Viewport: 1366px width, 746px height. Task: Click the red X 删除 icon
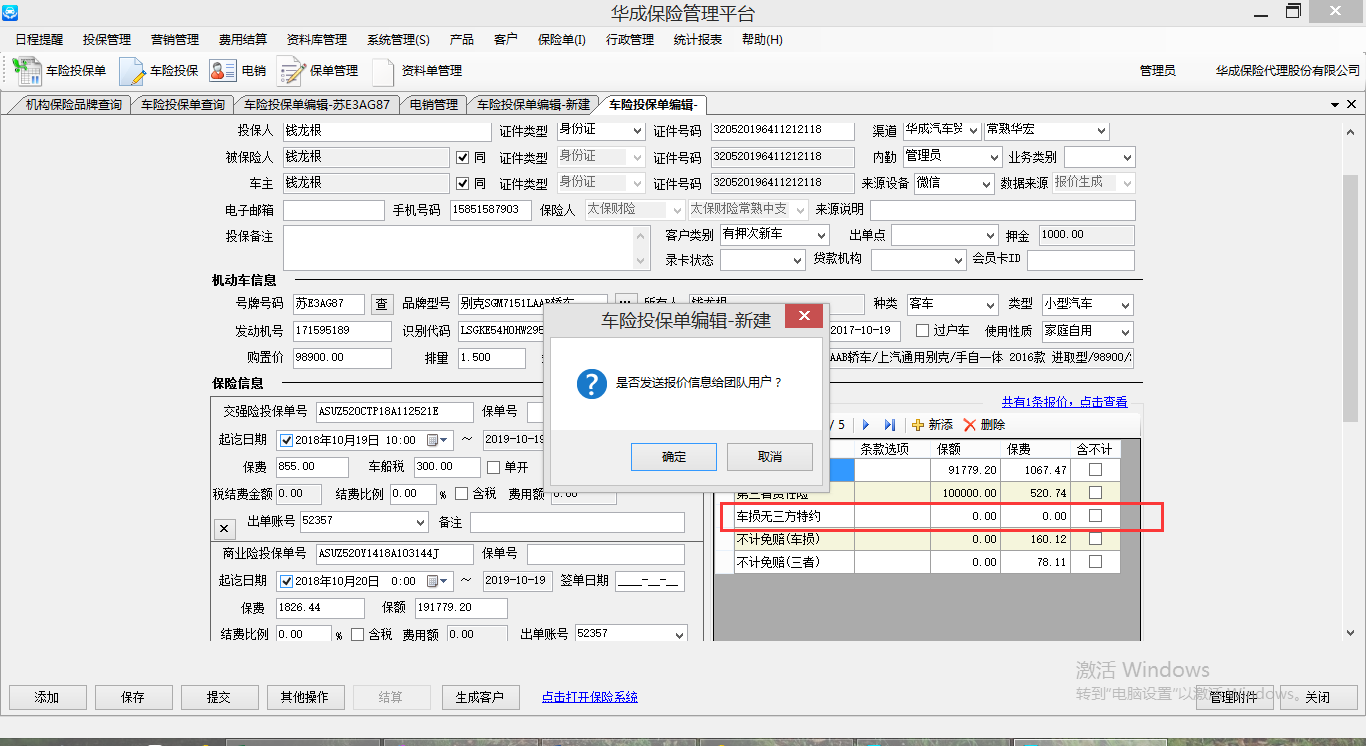[969, 425]
